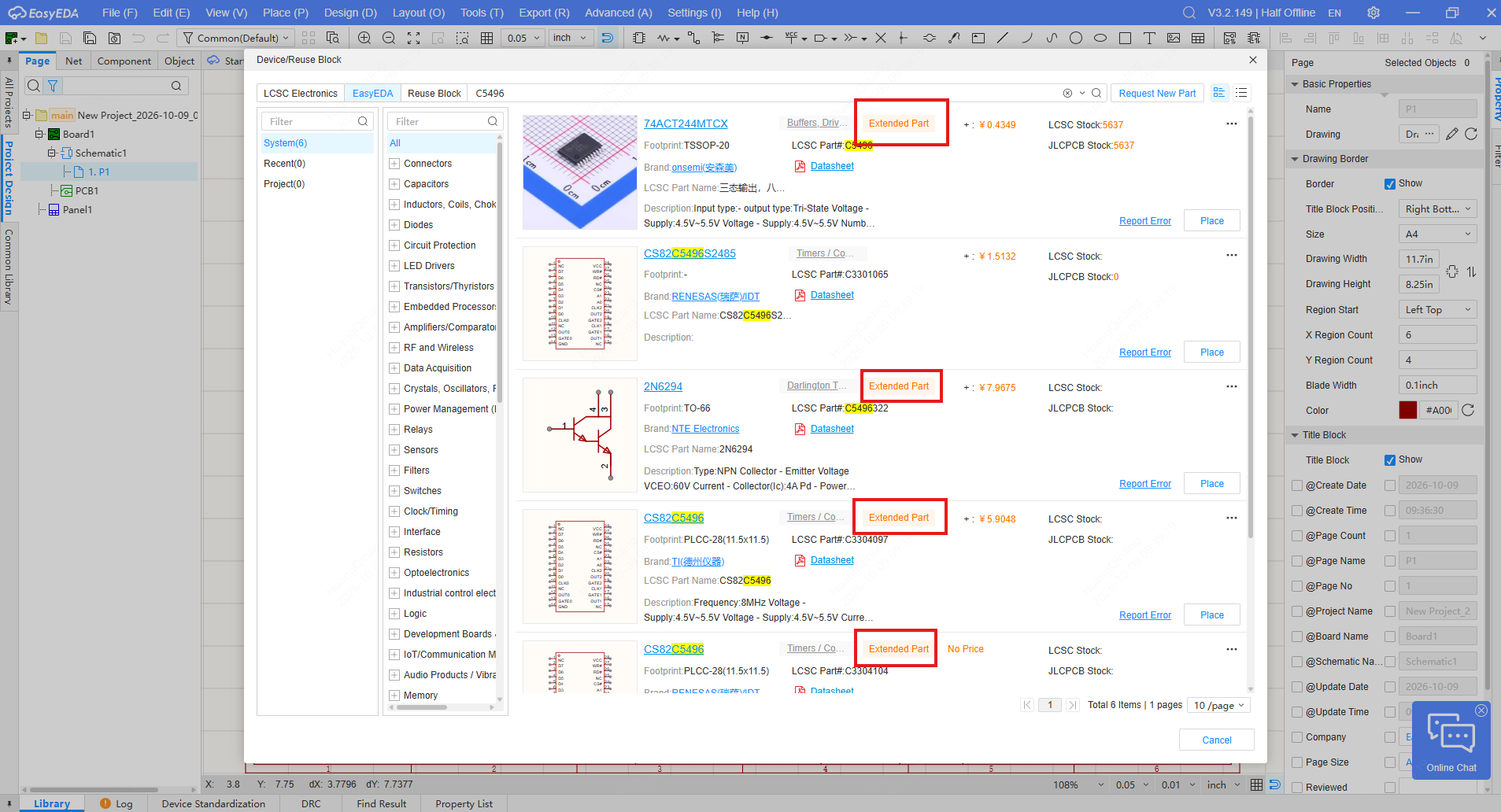Click the Insert Image tool icon
The image size is (1501, 812).
[x=1174, y=38]
